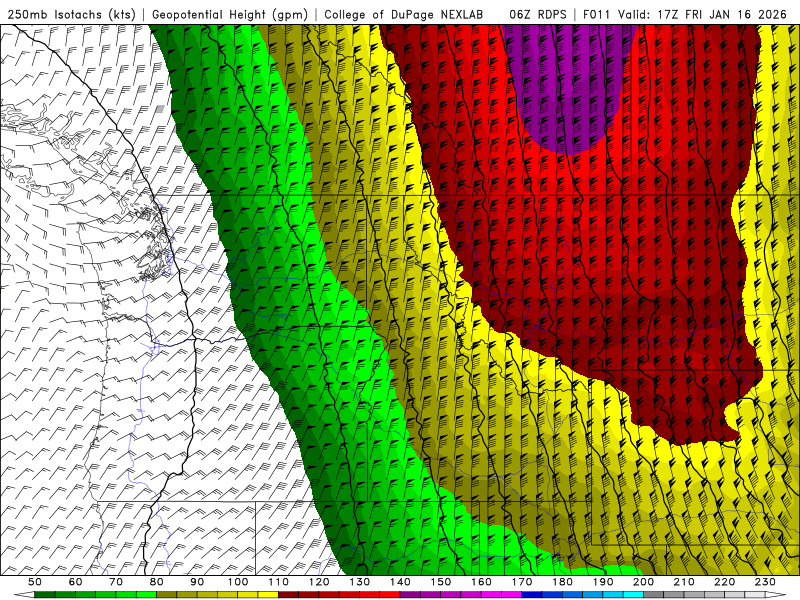The width and height of the screenshot is (800, 600).
Task: Select the dark blue swatch just right of 170
Action: [532, 595]
